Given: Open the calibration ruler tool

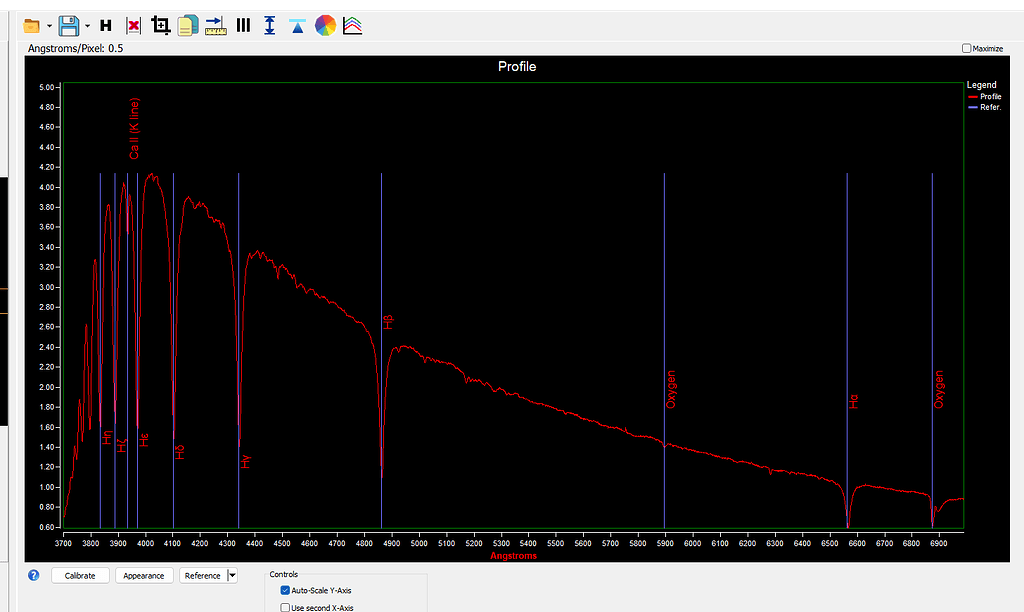Looking at the screenshot, I should coord(215,26).
